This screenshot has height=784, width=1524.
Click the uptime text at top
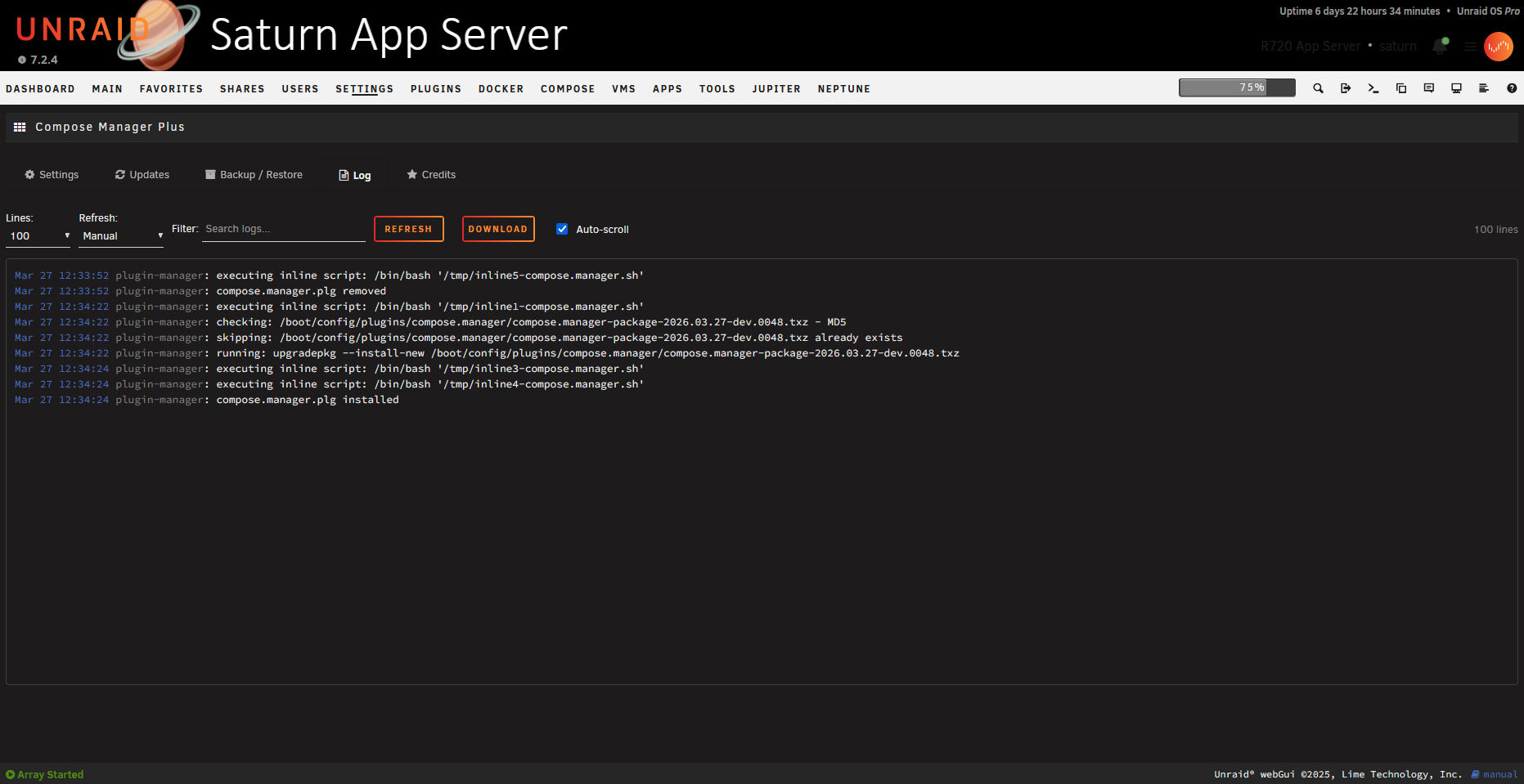click(1360, 11)
